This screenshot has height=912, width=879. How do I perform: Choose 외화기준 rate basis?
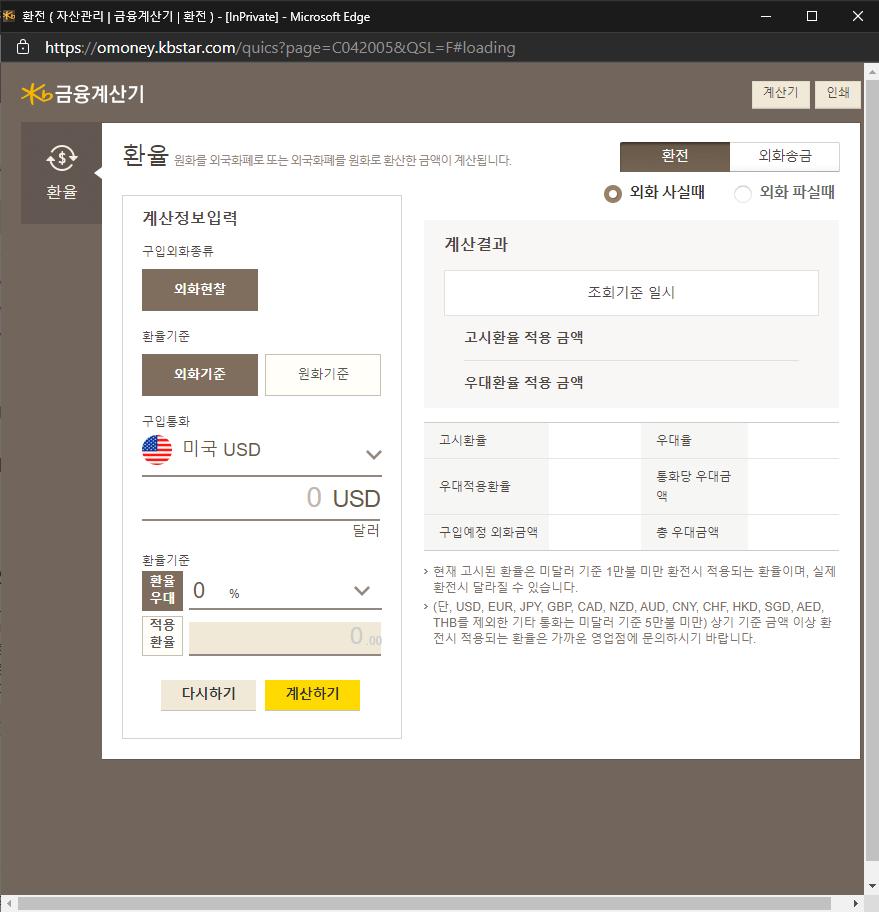pyautogui.click(x=200, y=375)
